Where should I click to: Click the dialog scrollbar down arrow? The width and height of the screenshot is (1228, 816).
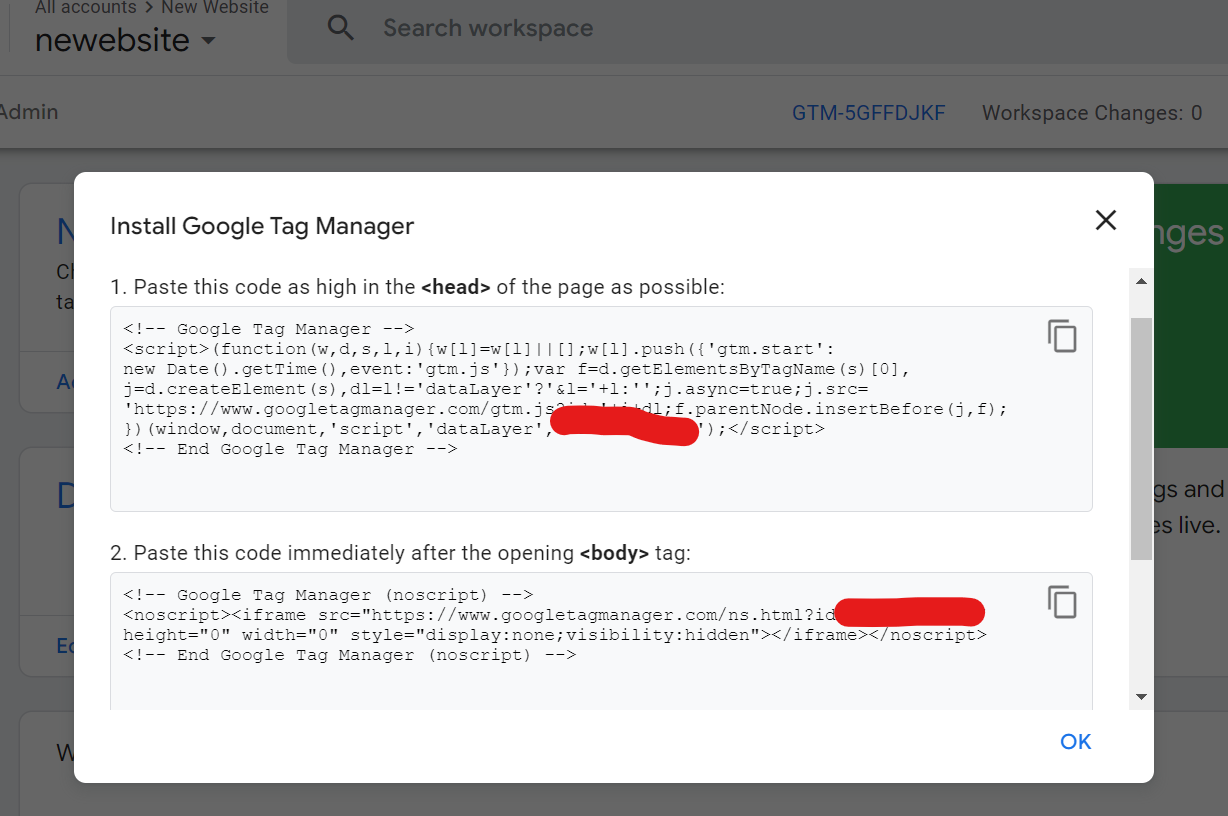1141,697
